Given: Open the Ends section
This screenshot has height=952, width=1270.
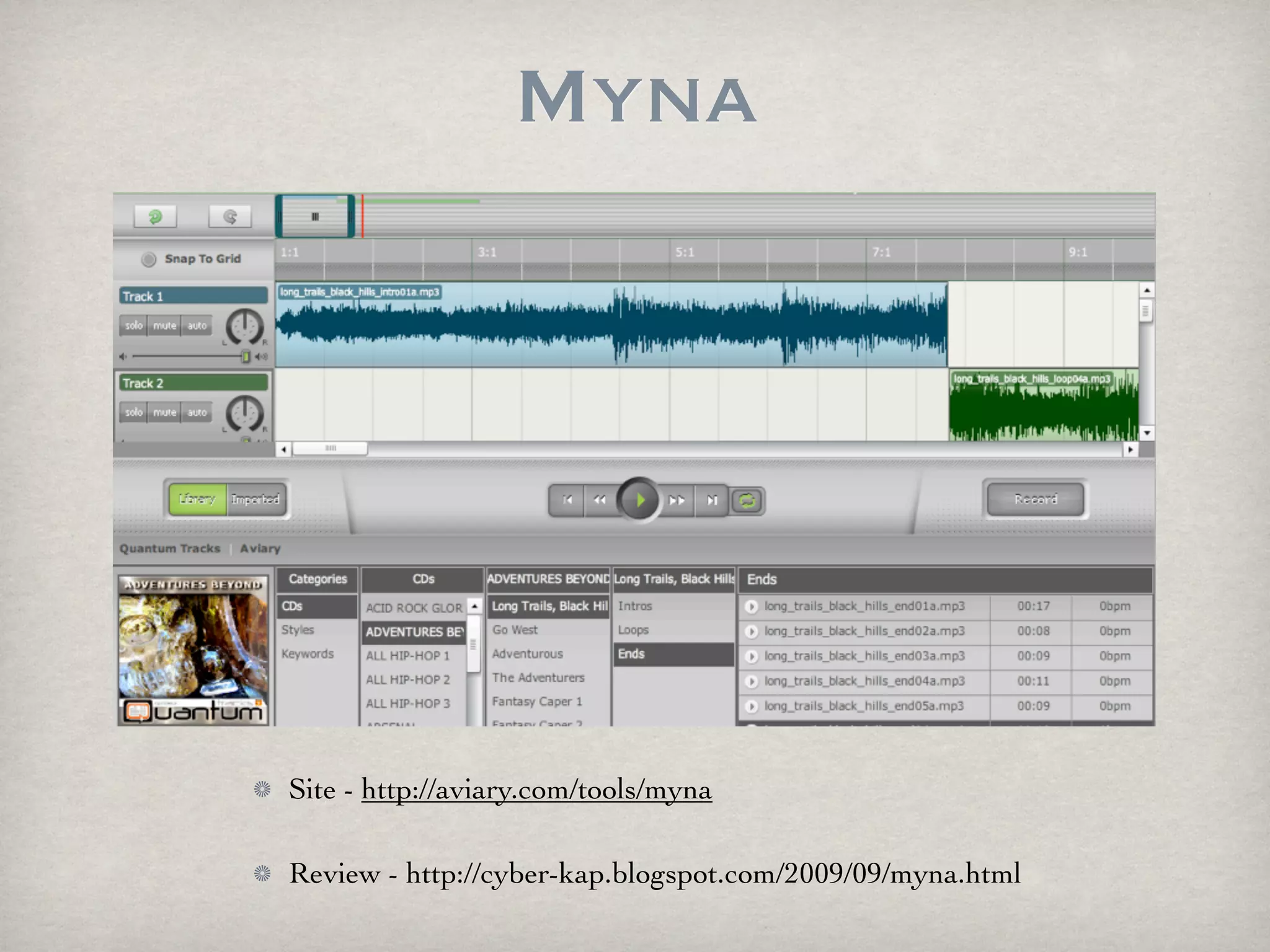Looking at the screenshot, I should coord(673,654).
